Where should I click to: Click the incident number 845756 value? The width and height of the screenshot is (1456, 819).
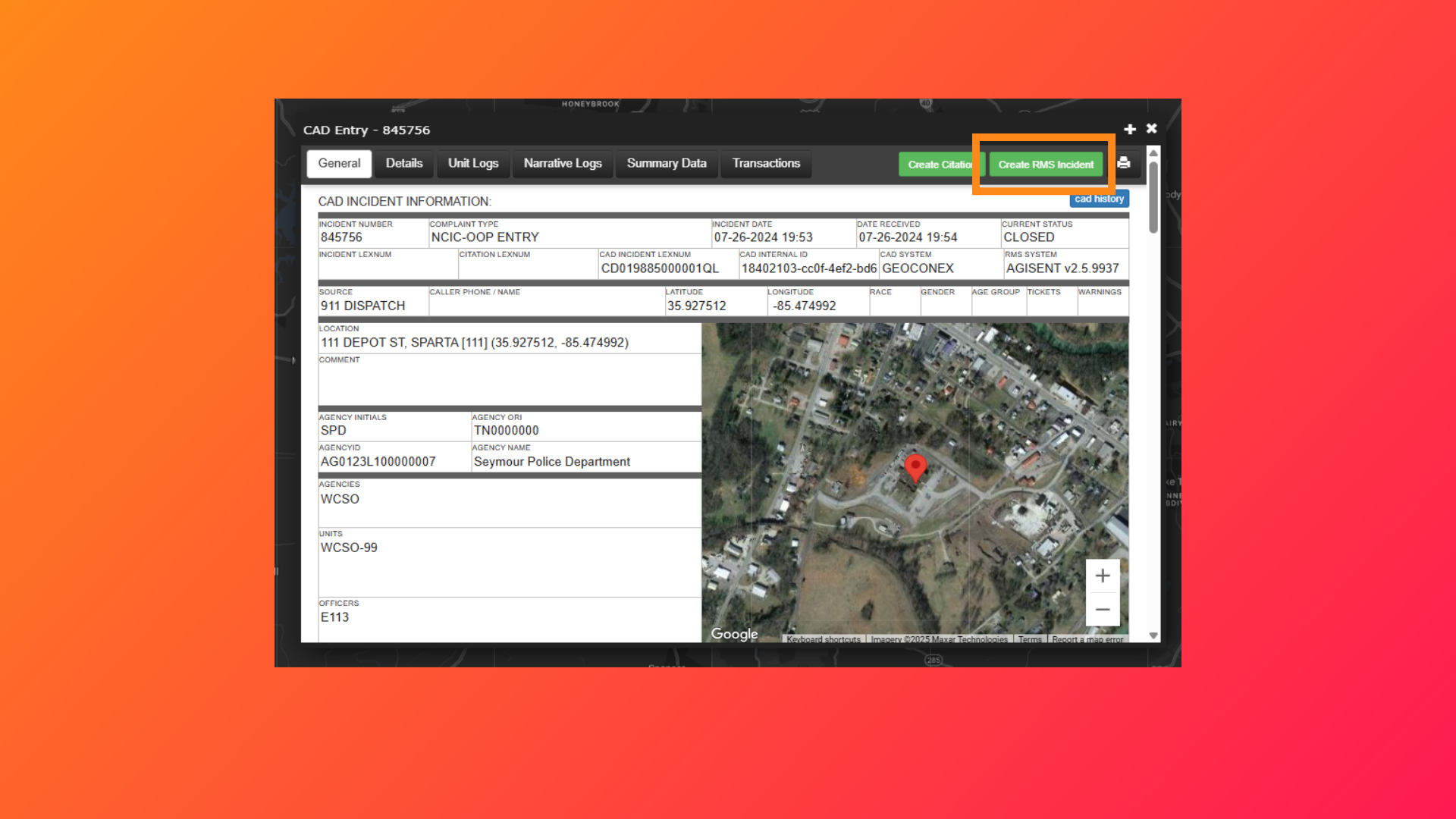(x=341, y=237)
